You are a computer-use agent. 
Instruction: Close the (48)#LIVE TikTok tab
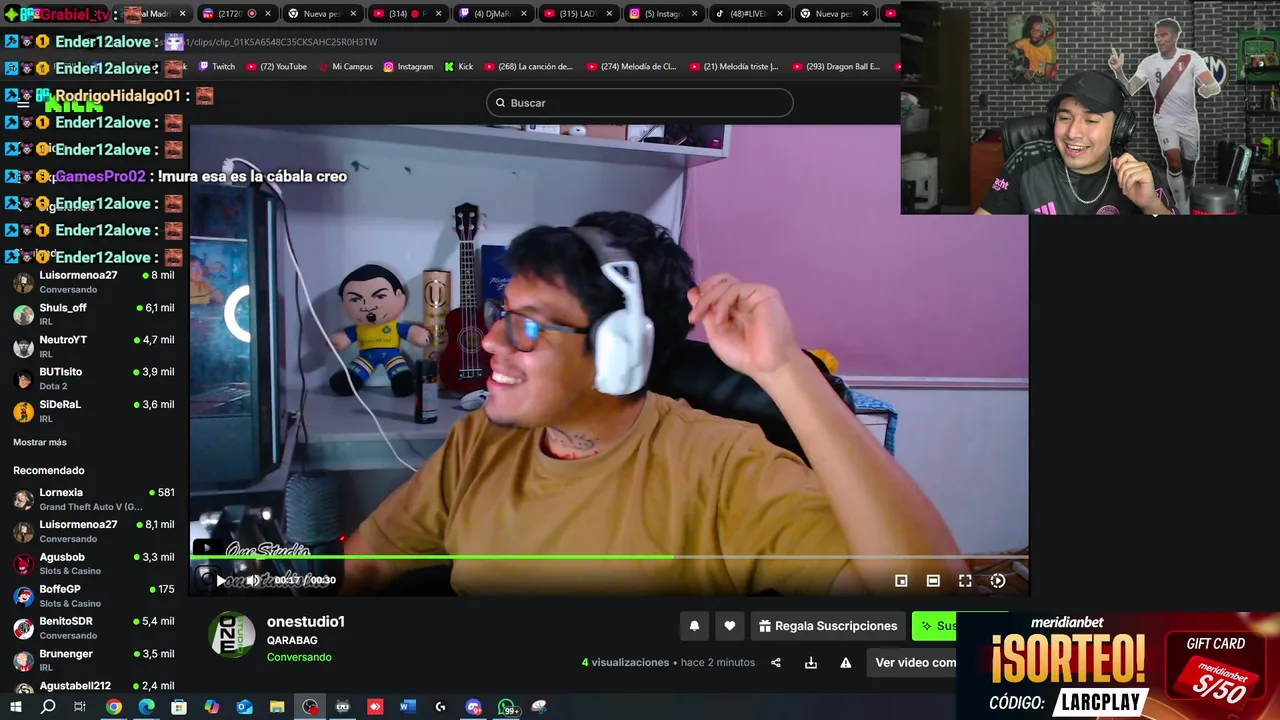coord(780,14)
